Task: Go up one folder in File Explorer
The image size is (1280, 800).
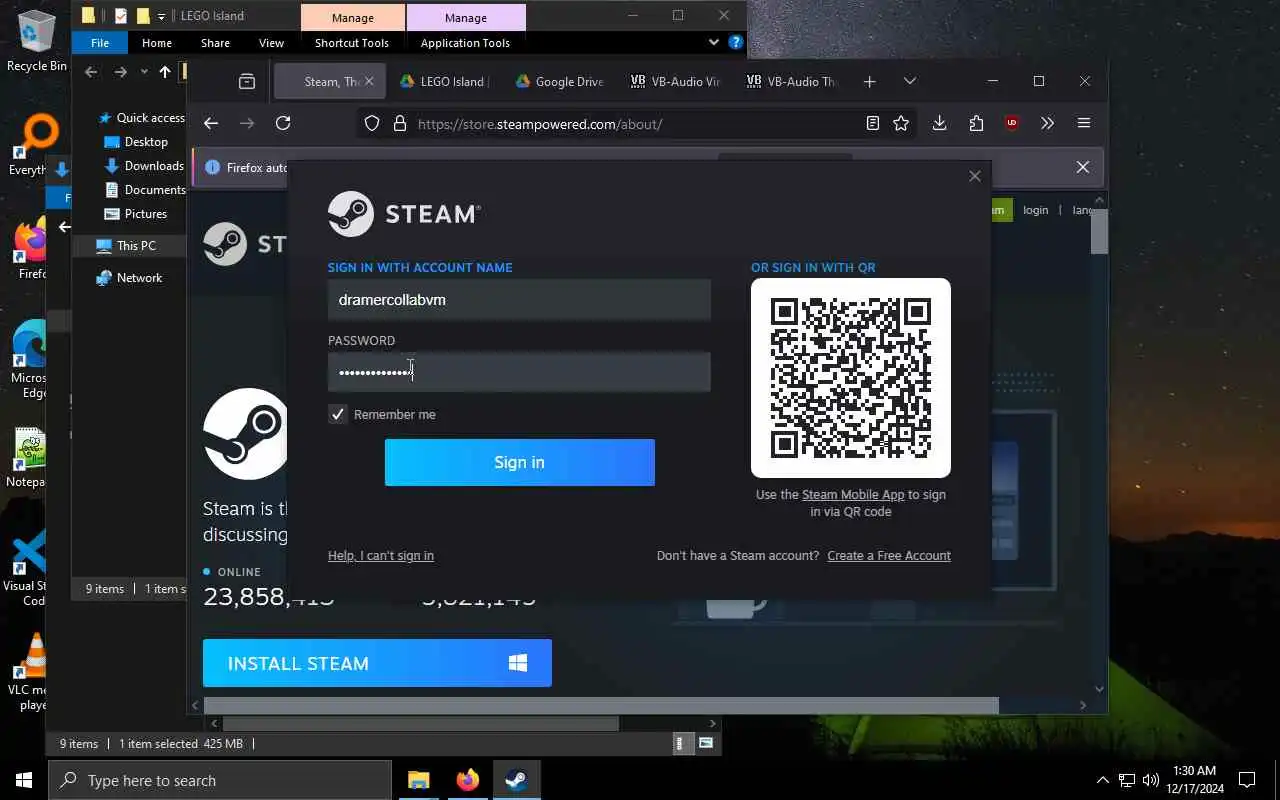Action: tap(165, 72)
